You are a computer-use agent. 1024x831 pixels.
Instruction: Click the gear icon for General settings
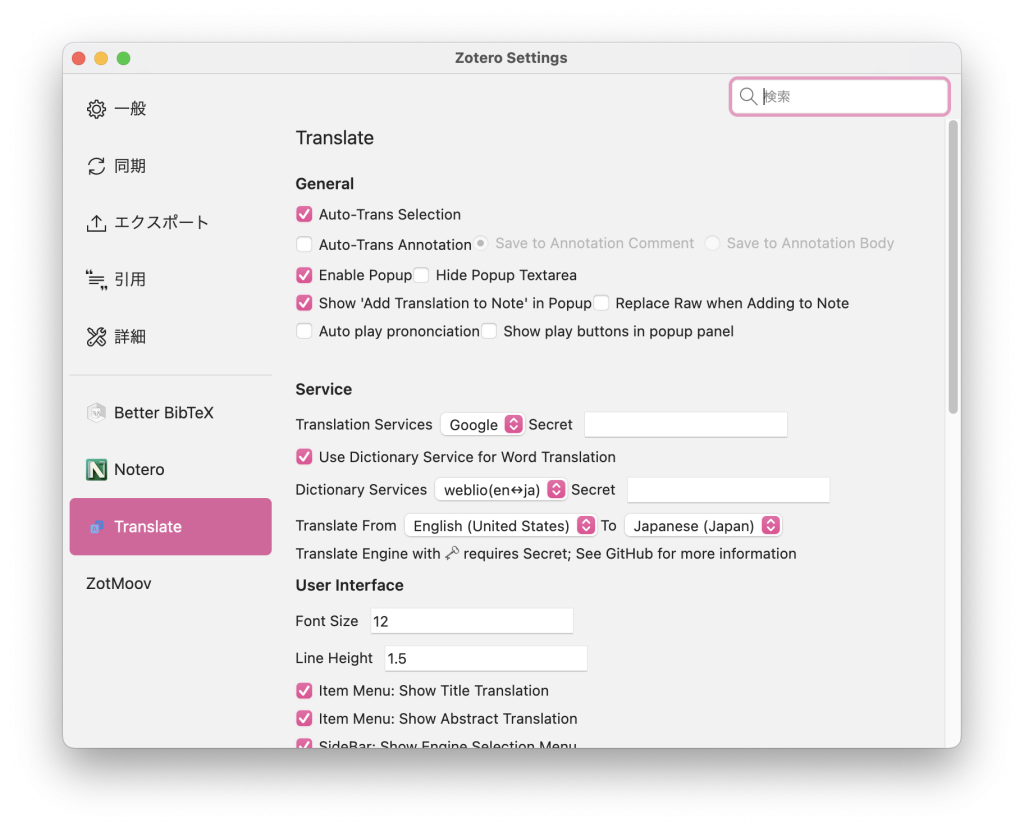pos(96,109)
